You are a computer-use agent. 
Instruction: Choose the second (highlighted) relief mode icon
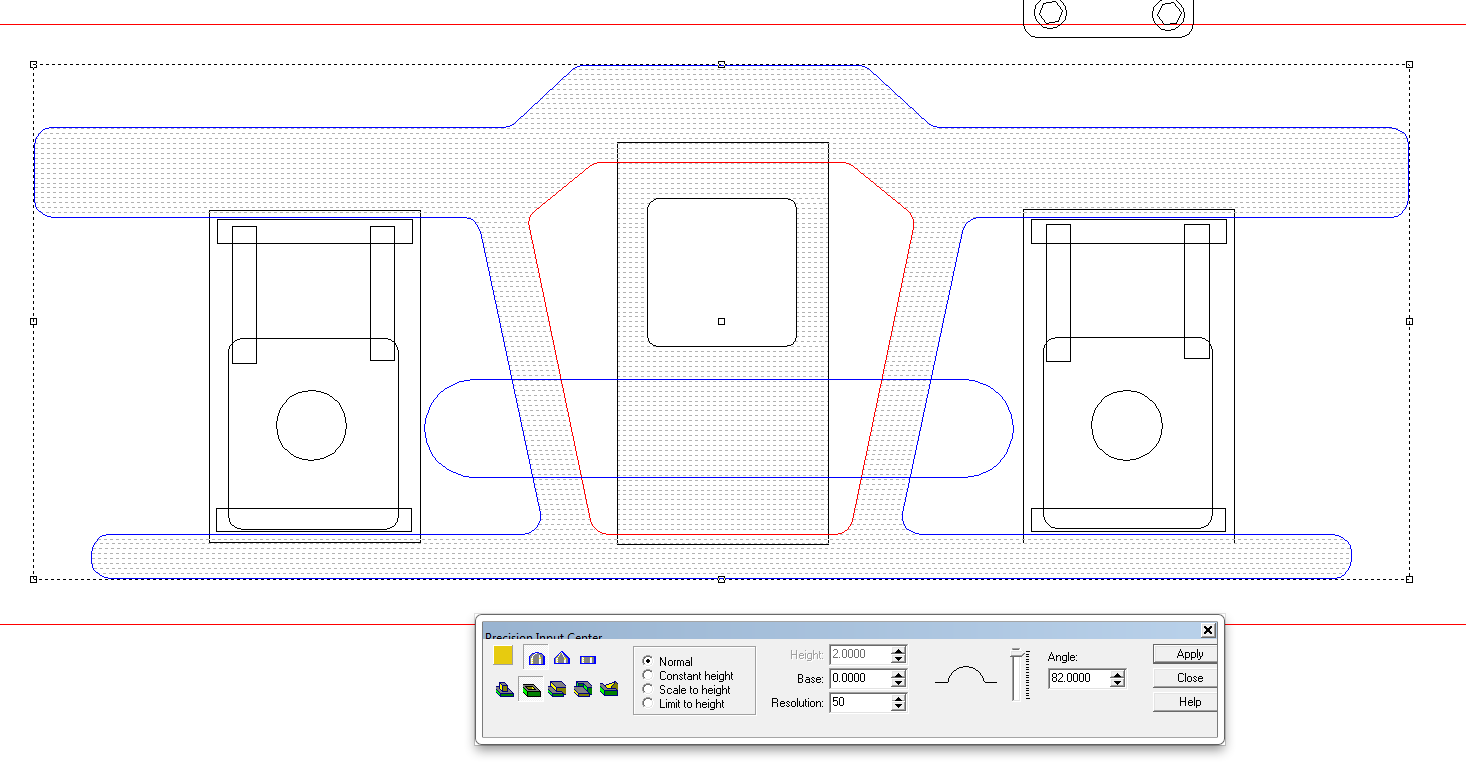(x=532, y=689)
